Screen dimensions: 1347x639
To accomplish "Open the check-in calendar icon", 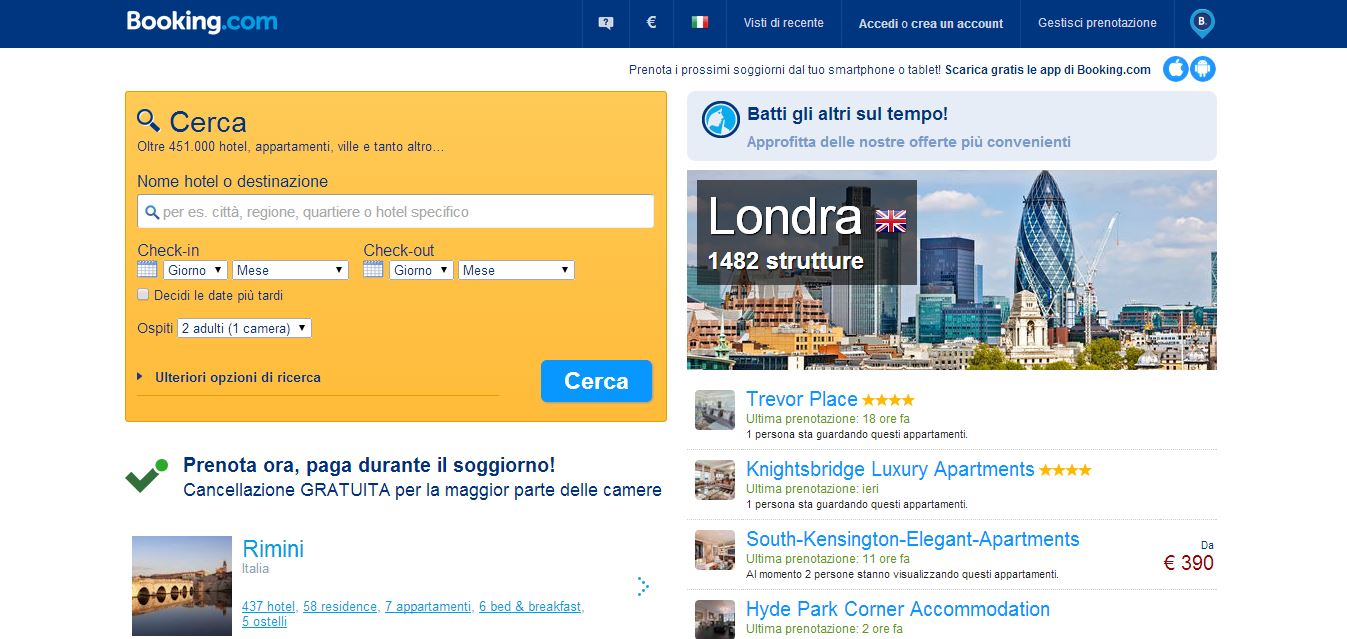I will coord(147,269).
